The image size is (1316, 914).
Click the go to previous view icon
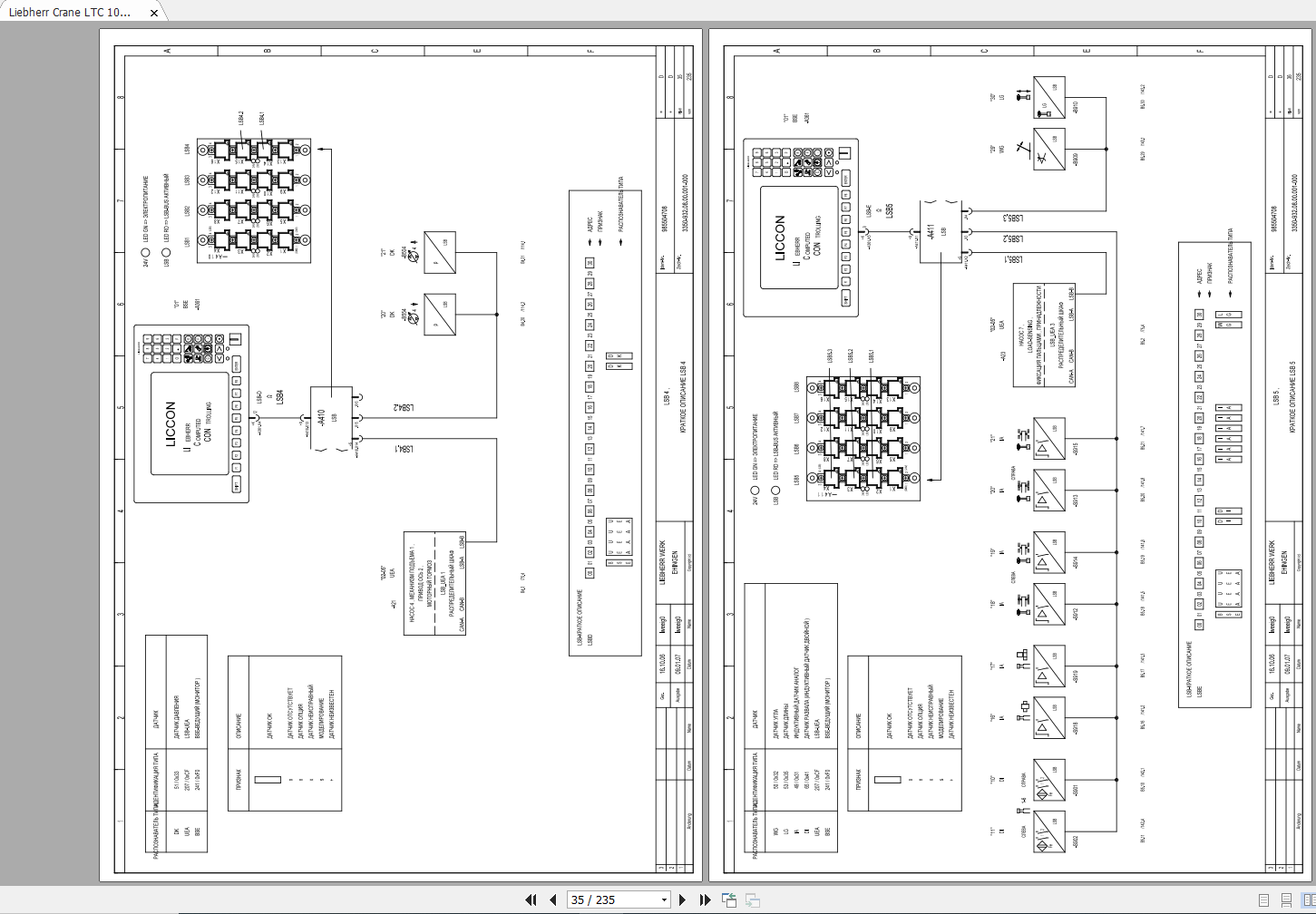coord(729,899)
